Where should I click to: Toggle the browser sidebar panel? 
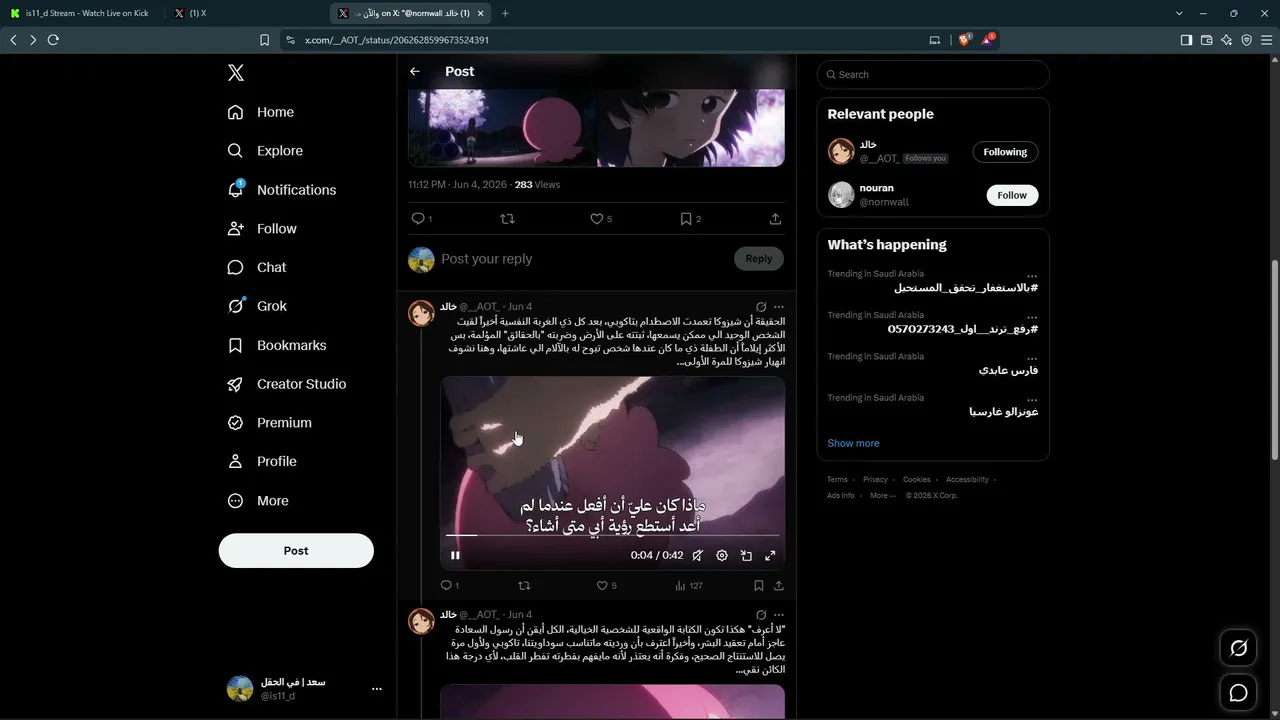[1186, 40]
